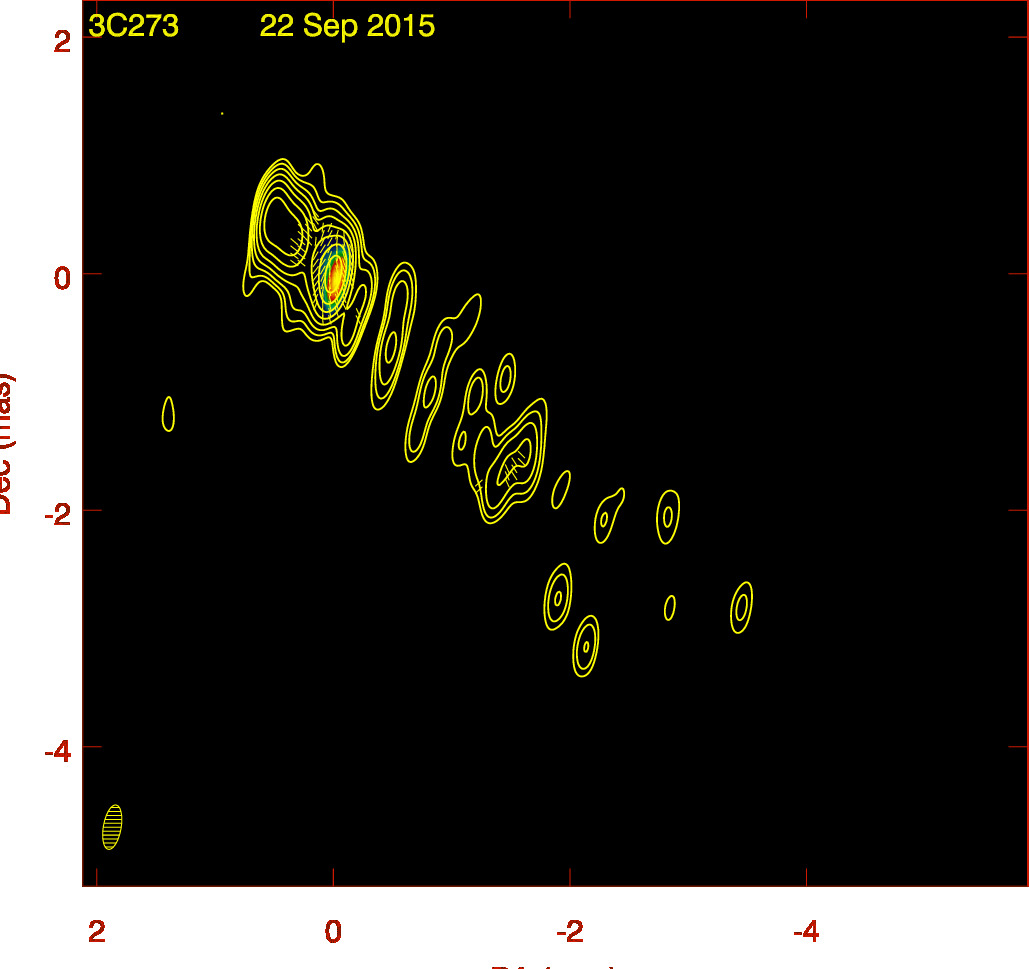This screenshot has height=969, width=1029.
Task: Click the 22 Sep 2015 date label
Action: (347, 26)
